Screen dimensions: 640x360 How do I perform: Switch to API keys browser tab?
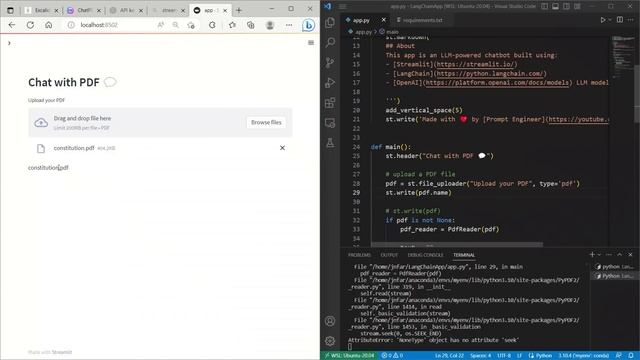pyautogui.click(x=127, y=10)
